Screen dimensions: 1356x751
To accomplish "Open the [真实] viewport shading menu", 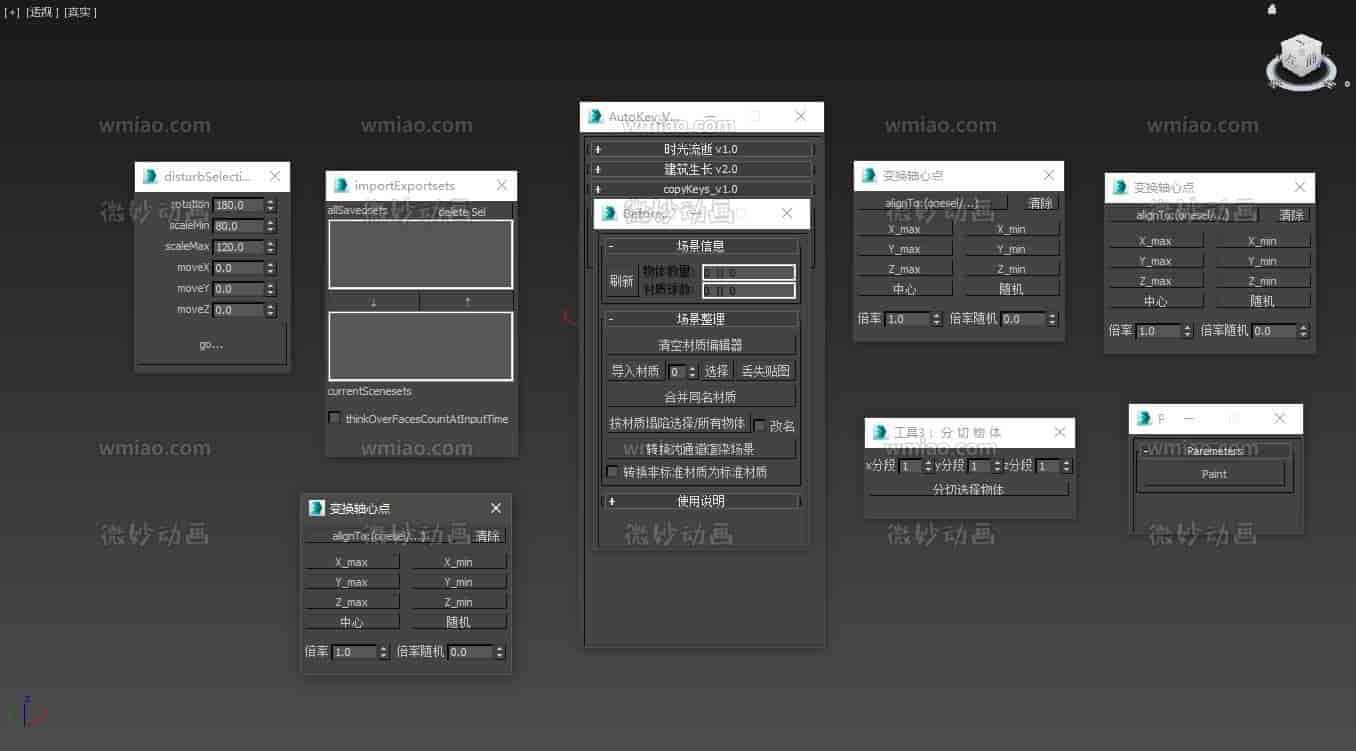I will click(x=80, y=12).
